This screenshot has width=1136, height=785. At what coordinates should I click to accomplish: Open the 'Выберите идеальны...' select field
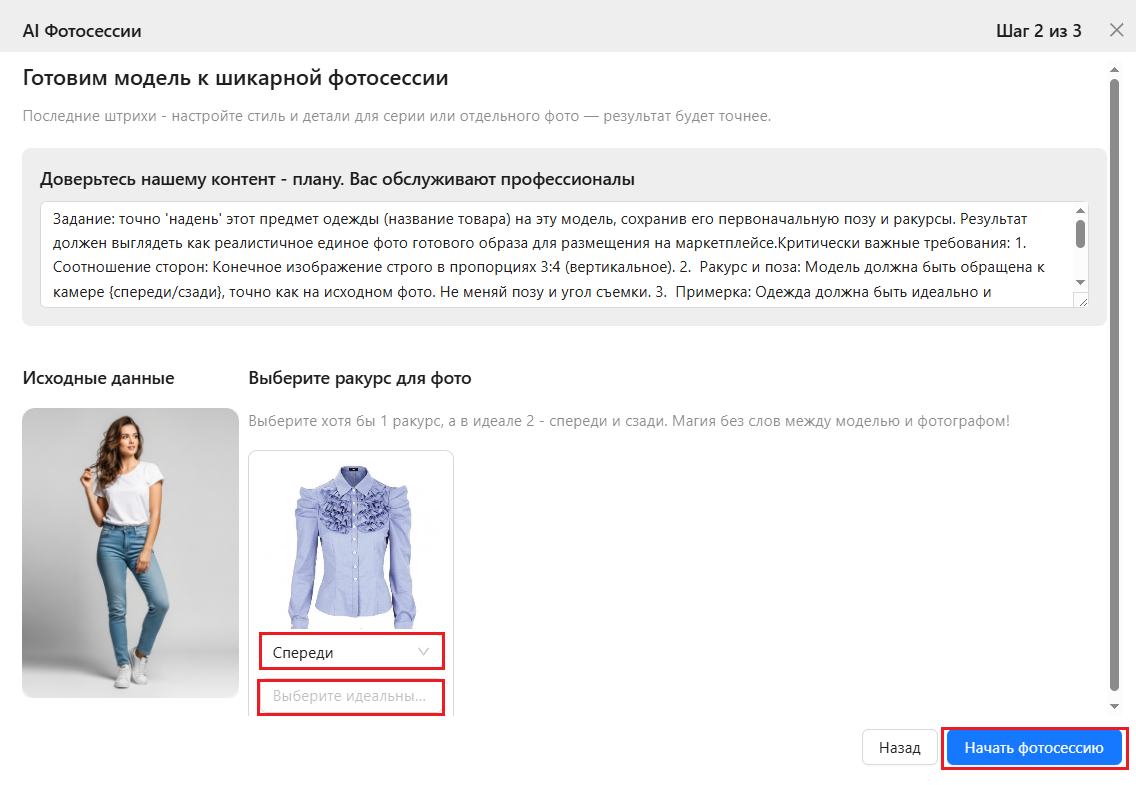[x=350, y=696]
